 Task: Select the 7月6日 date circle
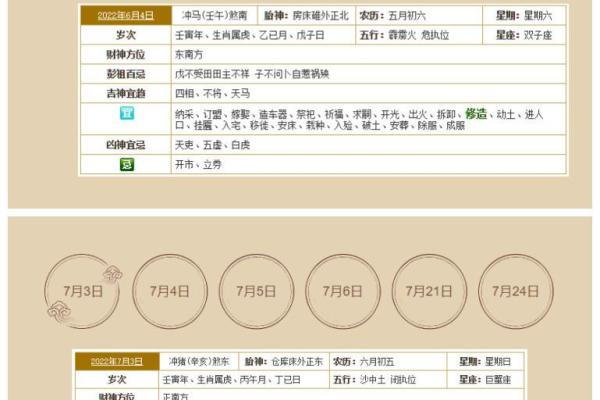coord(343,291)
